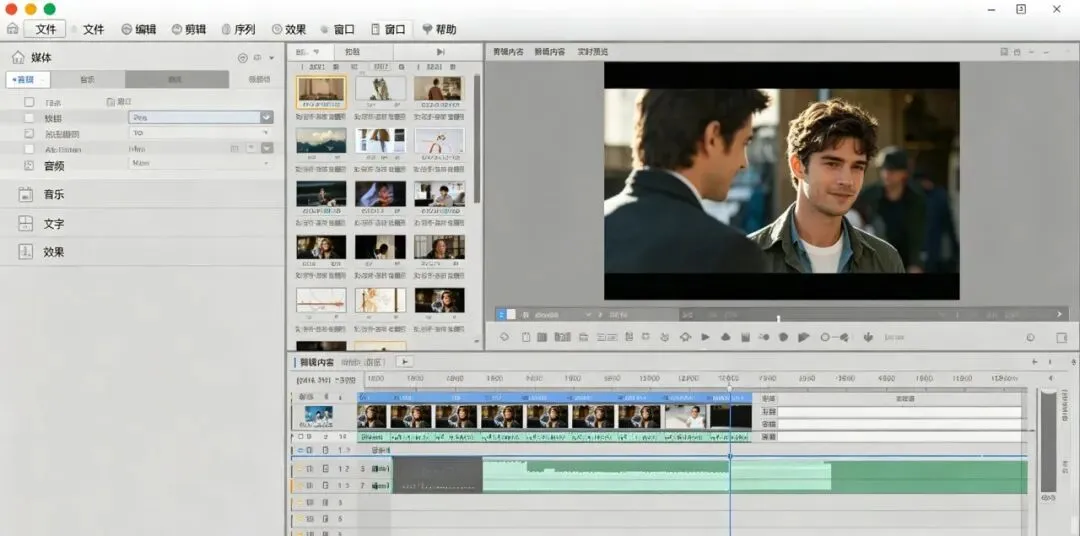Image resolution: width=1080 pixels, height=536 pixels.
Task: Tick the checkbox beside the Ato row
Action: coord(29,149)
